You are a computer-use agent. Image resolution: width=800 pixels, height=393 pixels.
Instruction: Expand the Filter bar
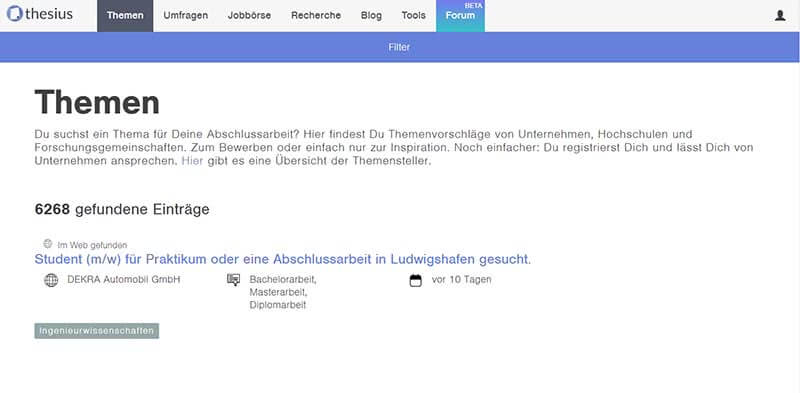click(400, 47)
